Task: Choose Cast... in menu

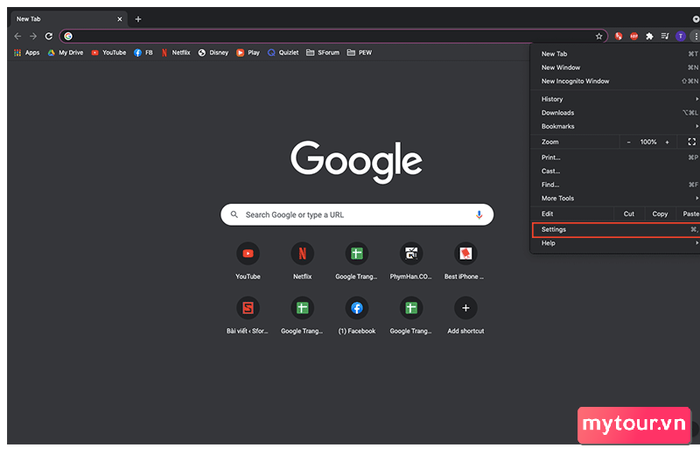Action: click(x=615, y=171)
